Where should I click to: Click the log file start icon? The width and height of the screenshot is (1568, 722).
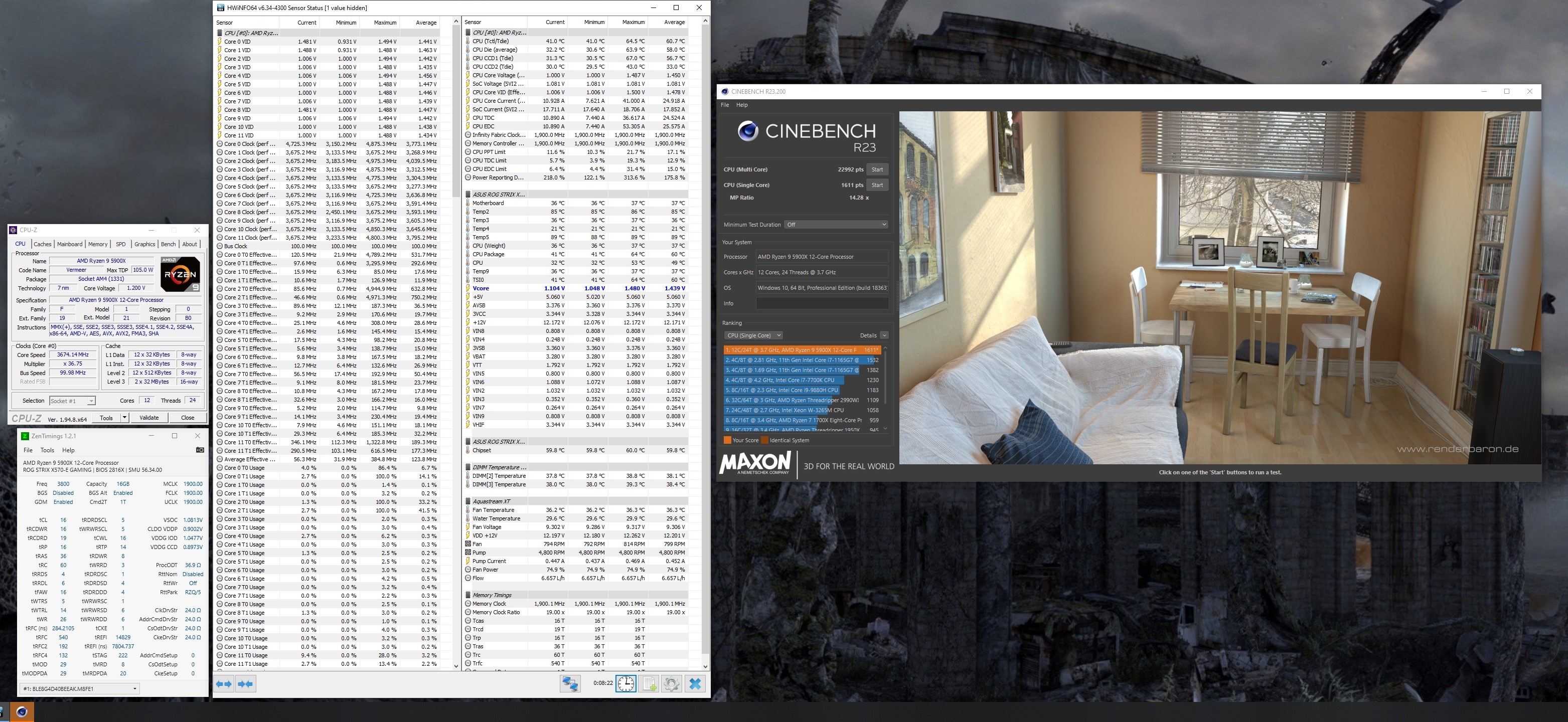tap(649, 684)
